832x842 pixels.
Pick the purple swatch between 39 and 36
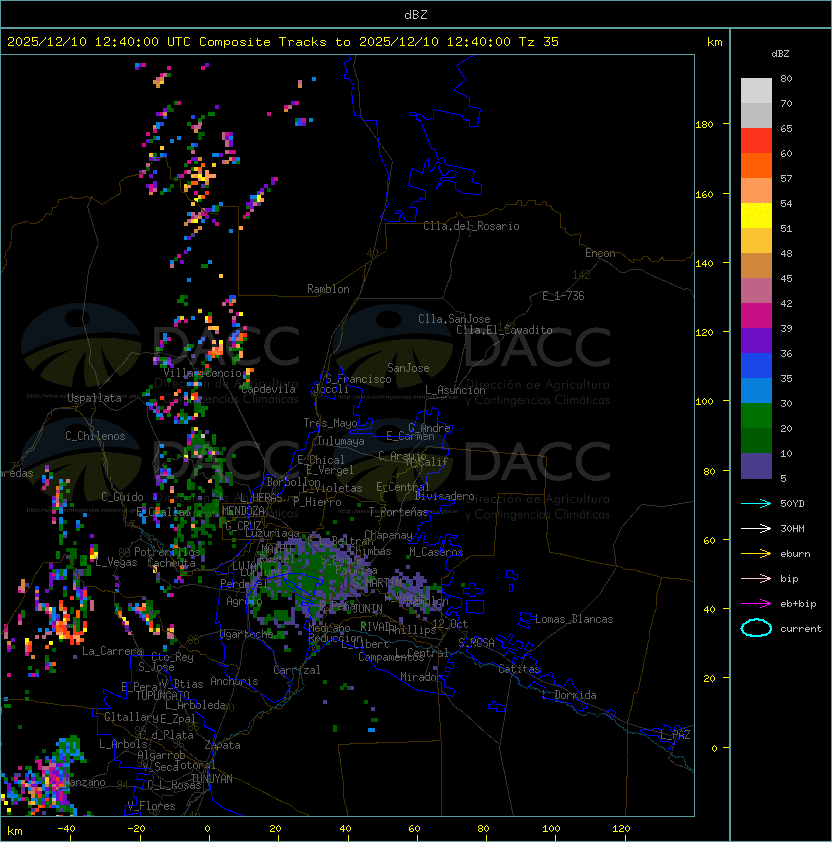click(756, 340)
